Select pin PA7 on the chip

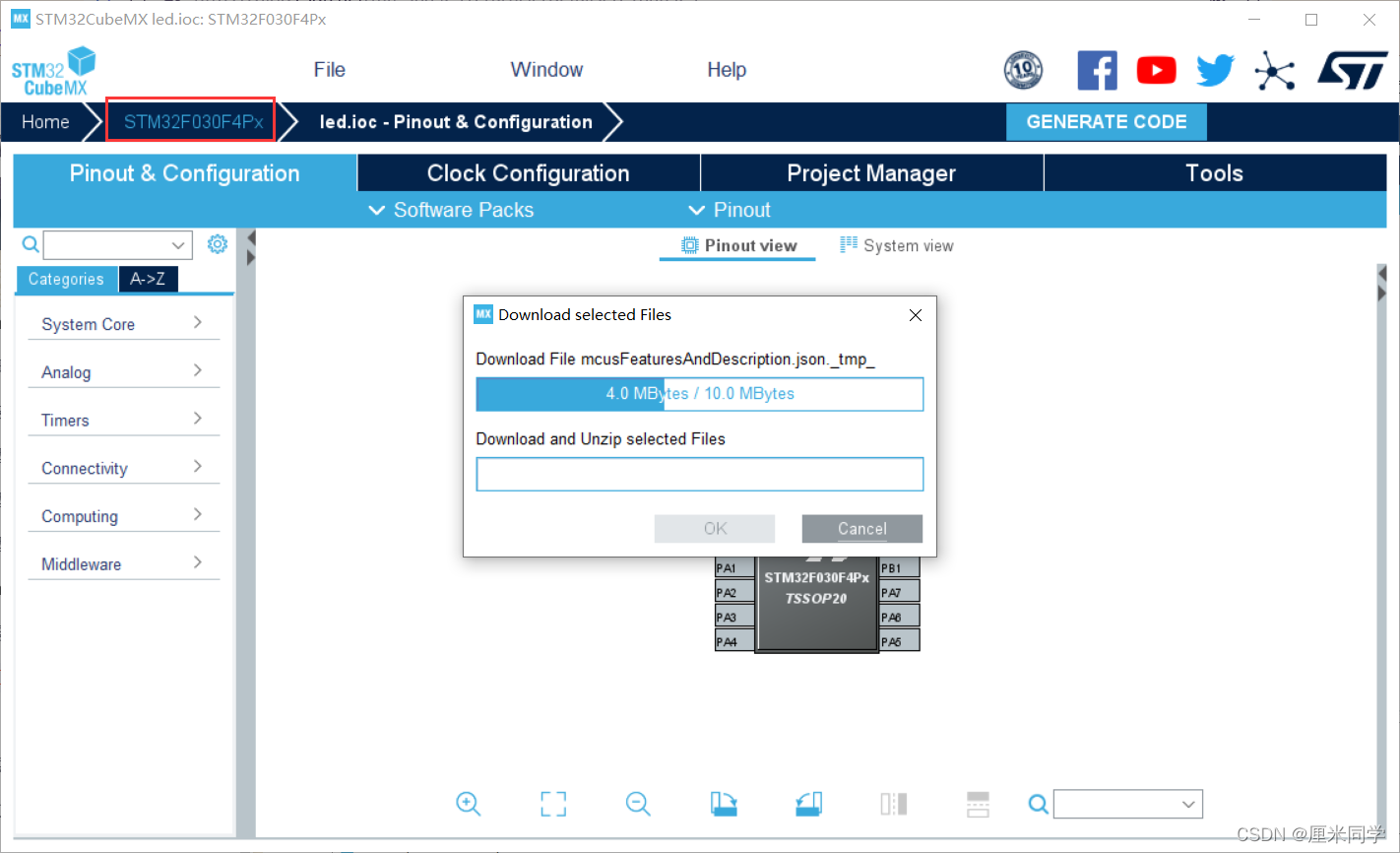pyautogui.click(x=900, y=592)
